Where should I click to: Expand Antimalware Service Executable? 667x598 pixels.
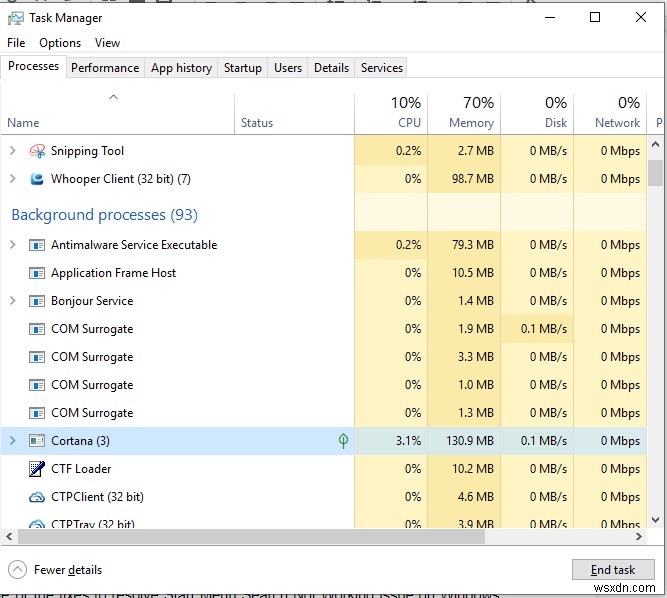[13, 245]
